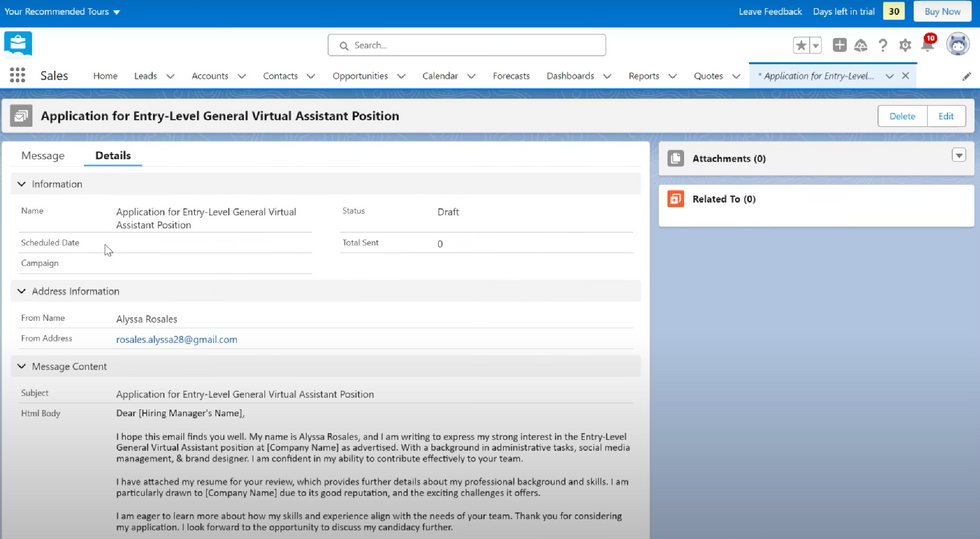
Task: Open the Attachments (0) related list
Action: coord(729,159)
